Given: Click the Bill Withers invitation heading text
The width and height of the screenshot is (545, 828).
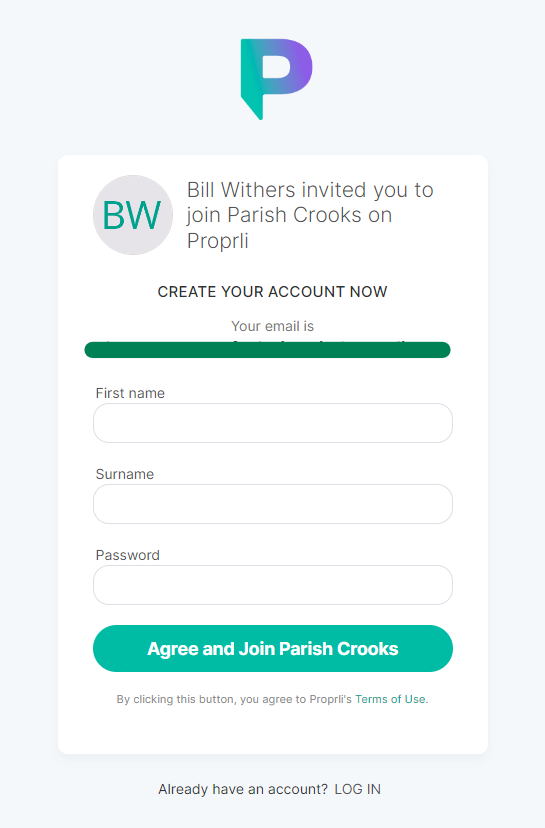Looking at the screenshot, I should pyautogui.click(x=310, y=215).
